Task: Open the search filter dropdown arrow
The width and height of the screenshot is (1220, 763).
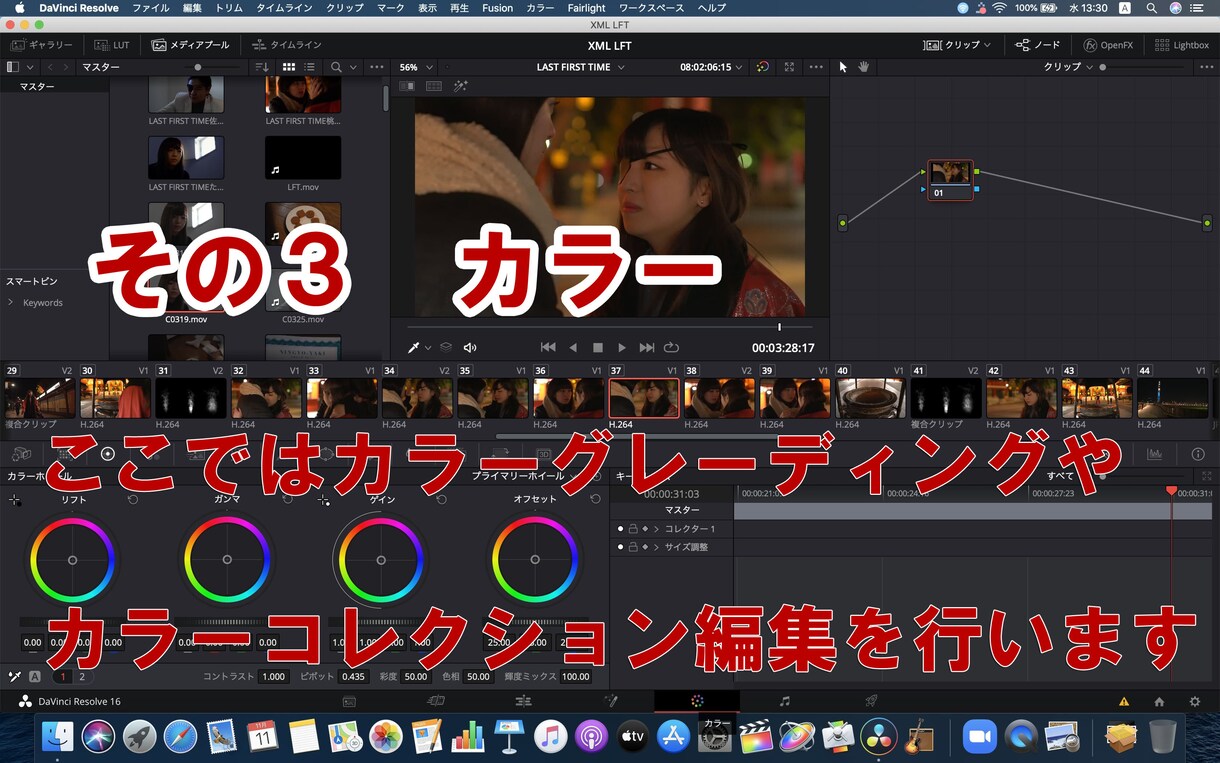Action: click(x=353, y=67)
